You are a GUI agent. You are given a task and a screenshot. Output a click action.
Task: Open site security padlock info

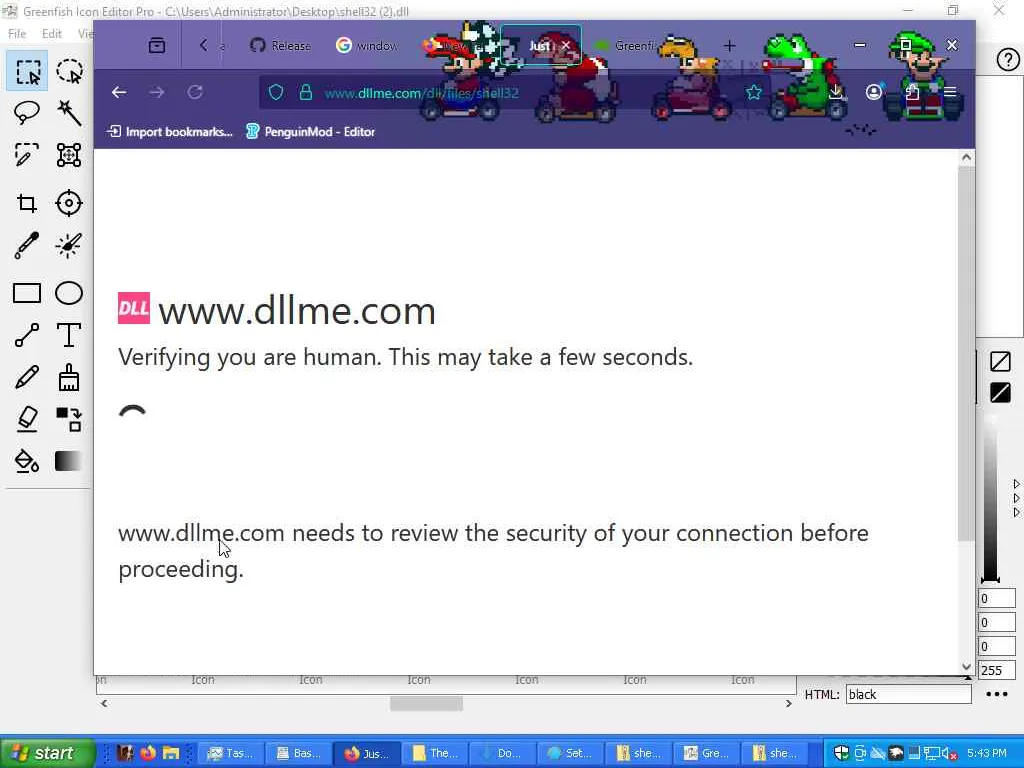click(306, 93)
